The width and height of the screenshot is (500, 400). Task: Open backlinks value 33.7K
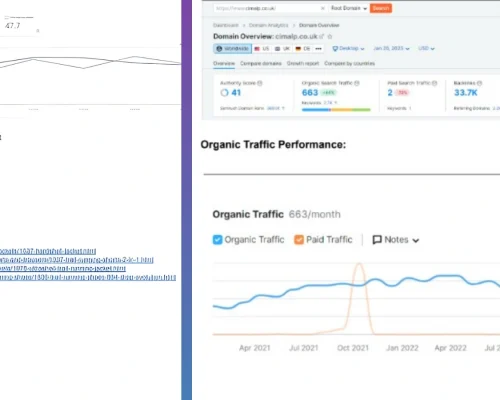click(x=466, y=93)
